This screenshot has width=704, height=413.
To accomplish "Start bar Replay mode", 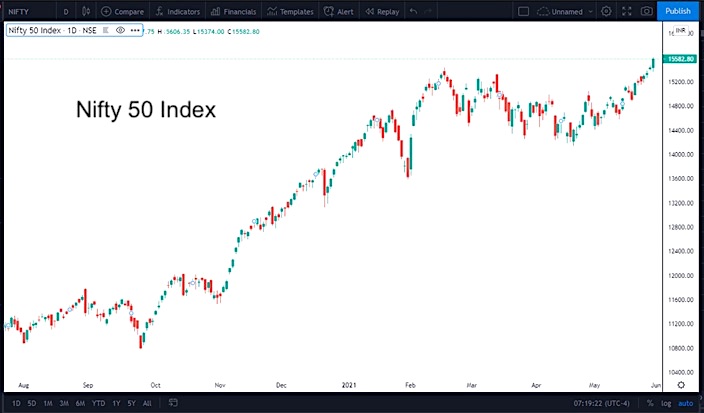I will (382, 12).
